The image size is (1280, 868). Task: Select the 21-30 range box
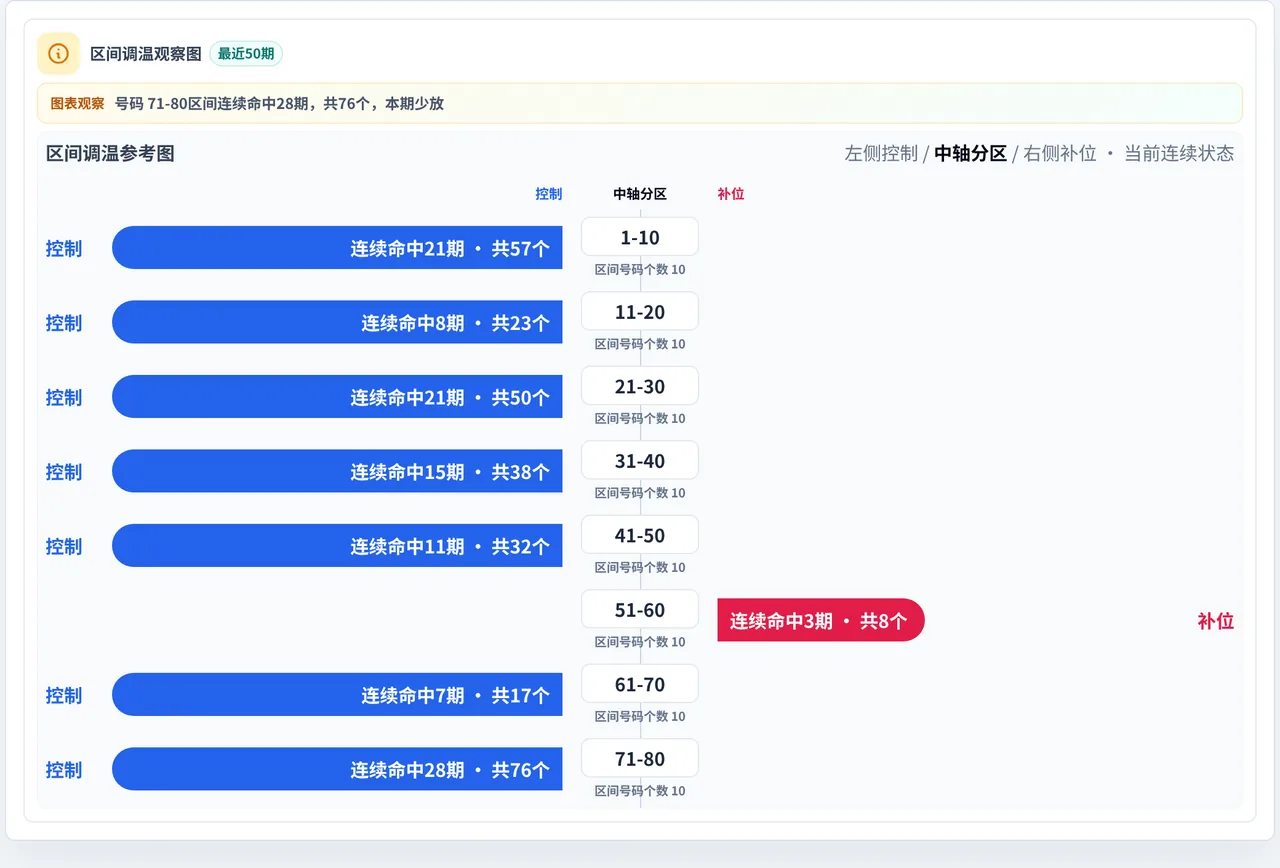(x=640, y=386)
